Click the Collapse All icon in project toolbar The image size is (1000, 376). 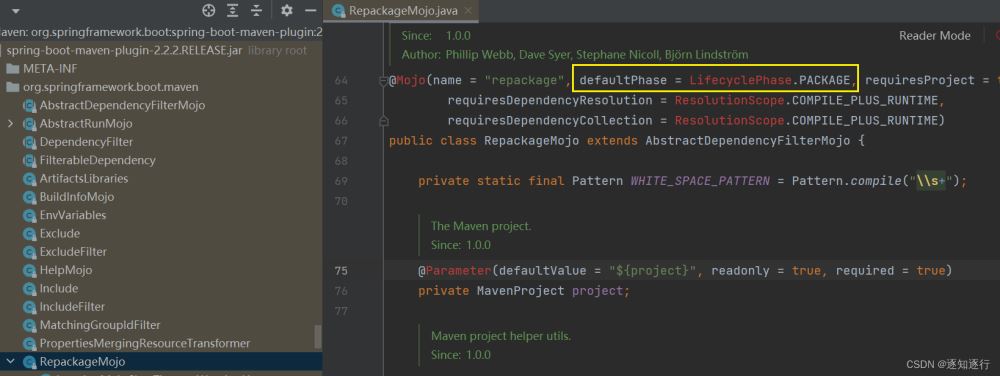(x=256, y=10)
